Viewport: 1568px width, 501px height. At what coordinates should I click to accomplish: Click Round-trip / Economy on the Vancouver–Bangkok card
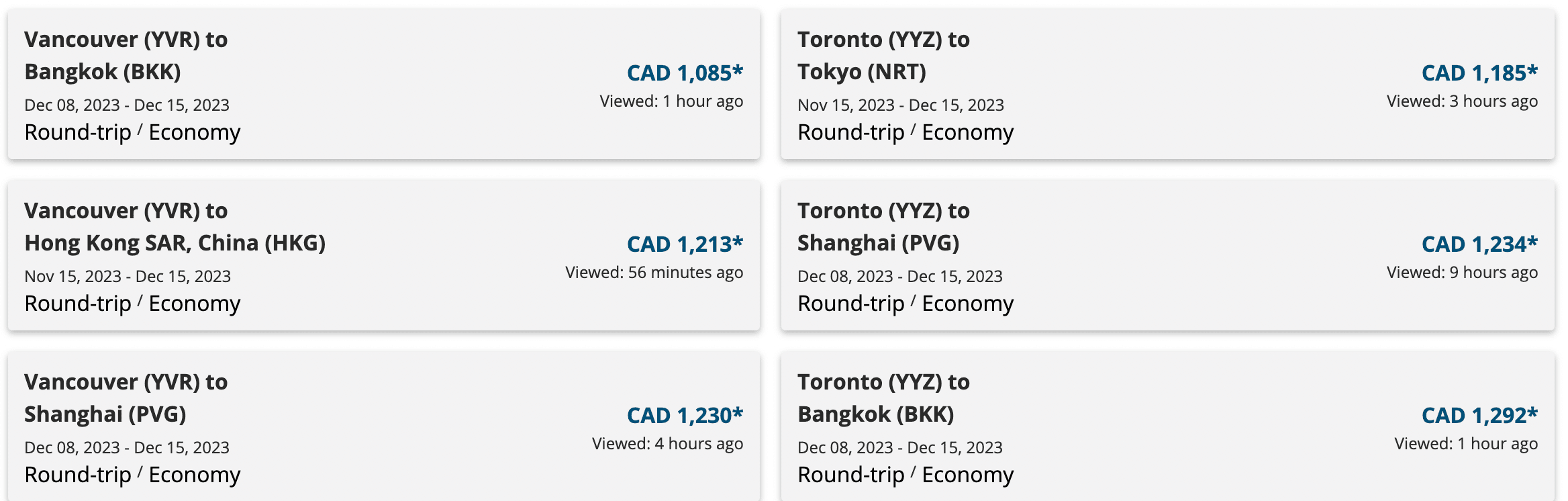coord(132,133)
